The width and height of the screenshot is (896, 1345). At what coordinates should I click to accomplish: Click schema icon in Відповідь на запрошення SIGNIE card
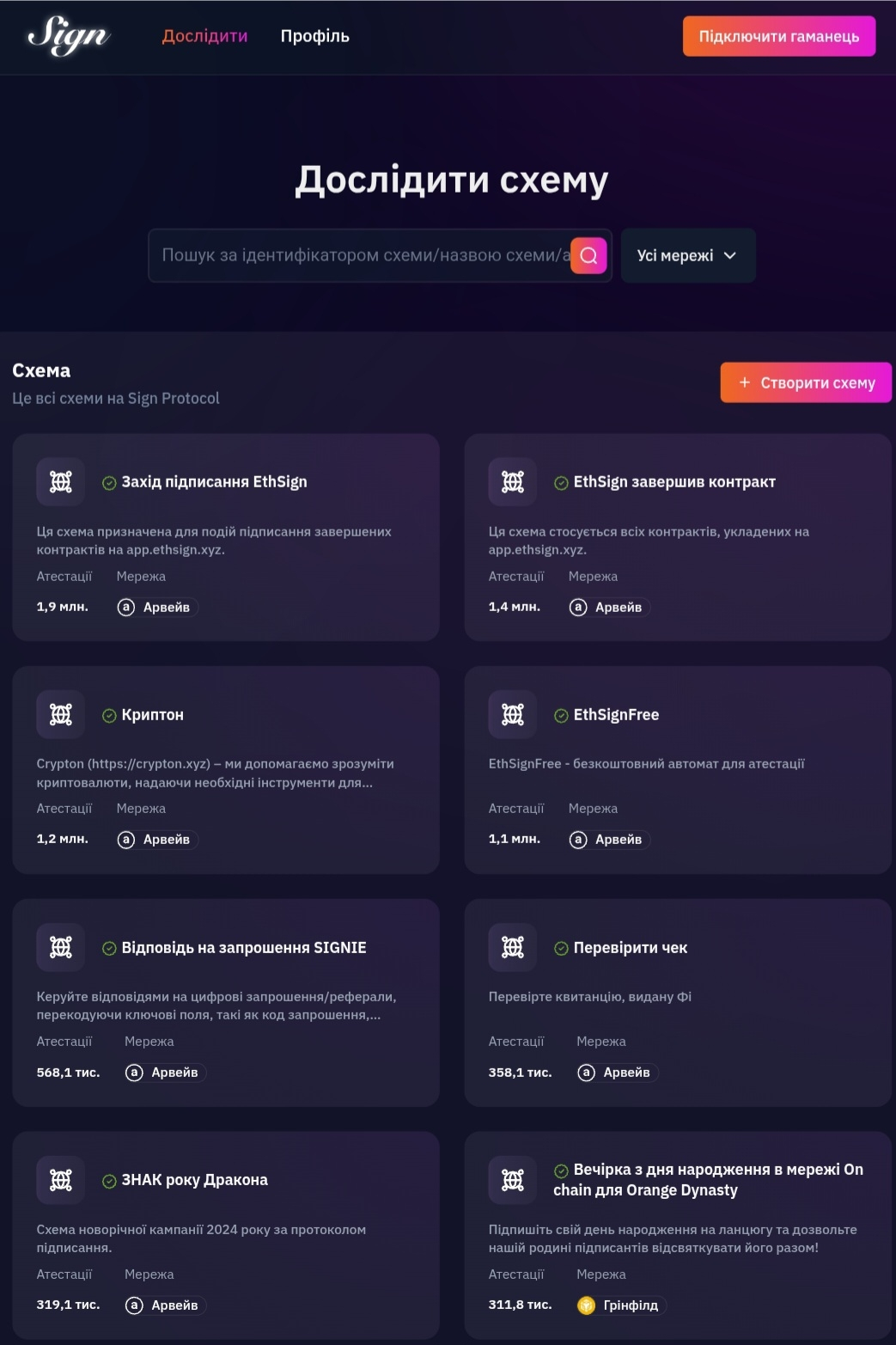pyautogui.click(x=61, y=947)
